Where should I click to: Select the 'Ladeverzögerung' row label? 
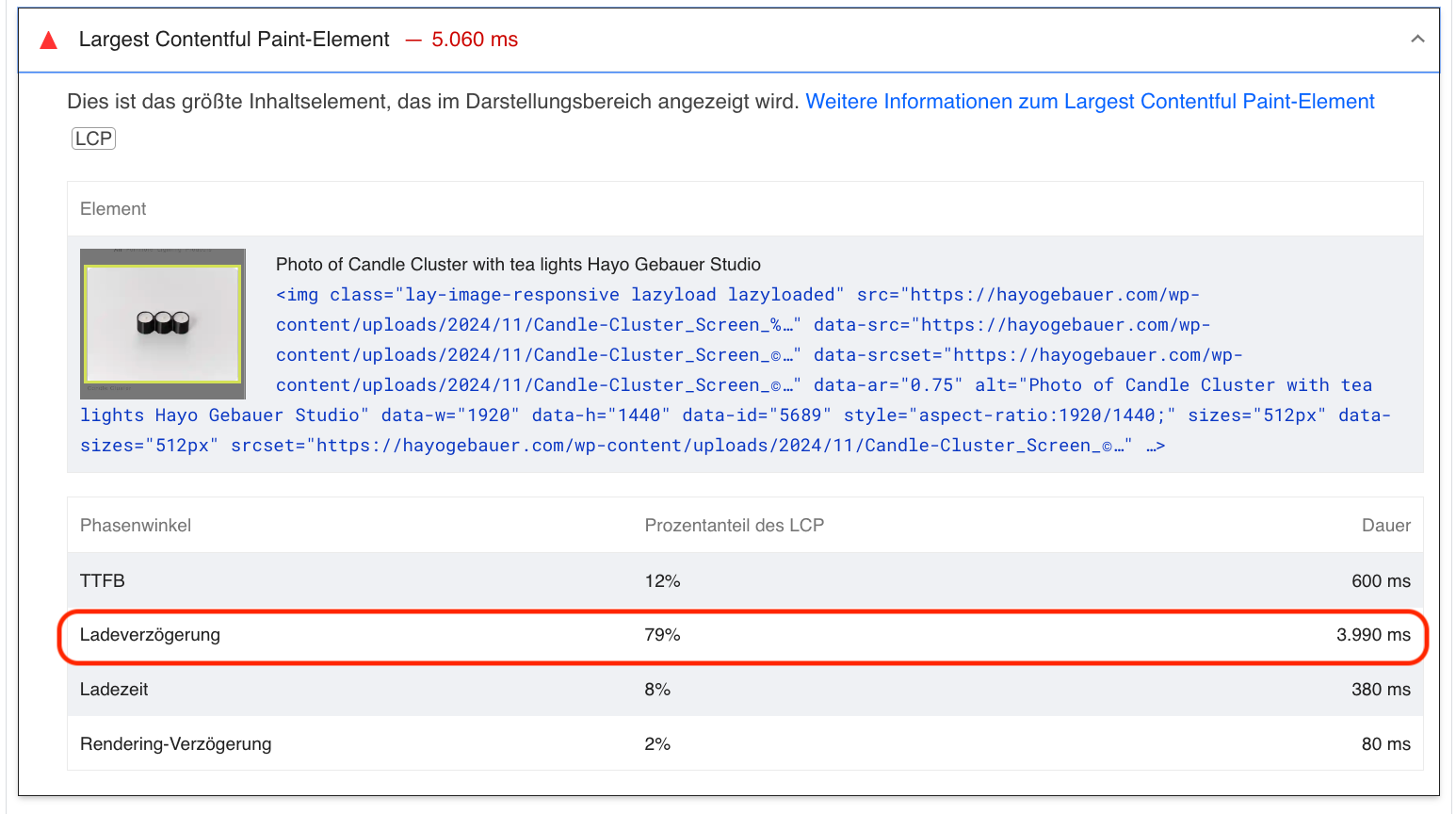(150, 635)
